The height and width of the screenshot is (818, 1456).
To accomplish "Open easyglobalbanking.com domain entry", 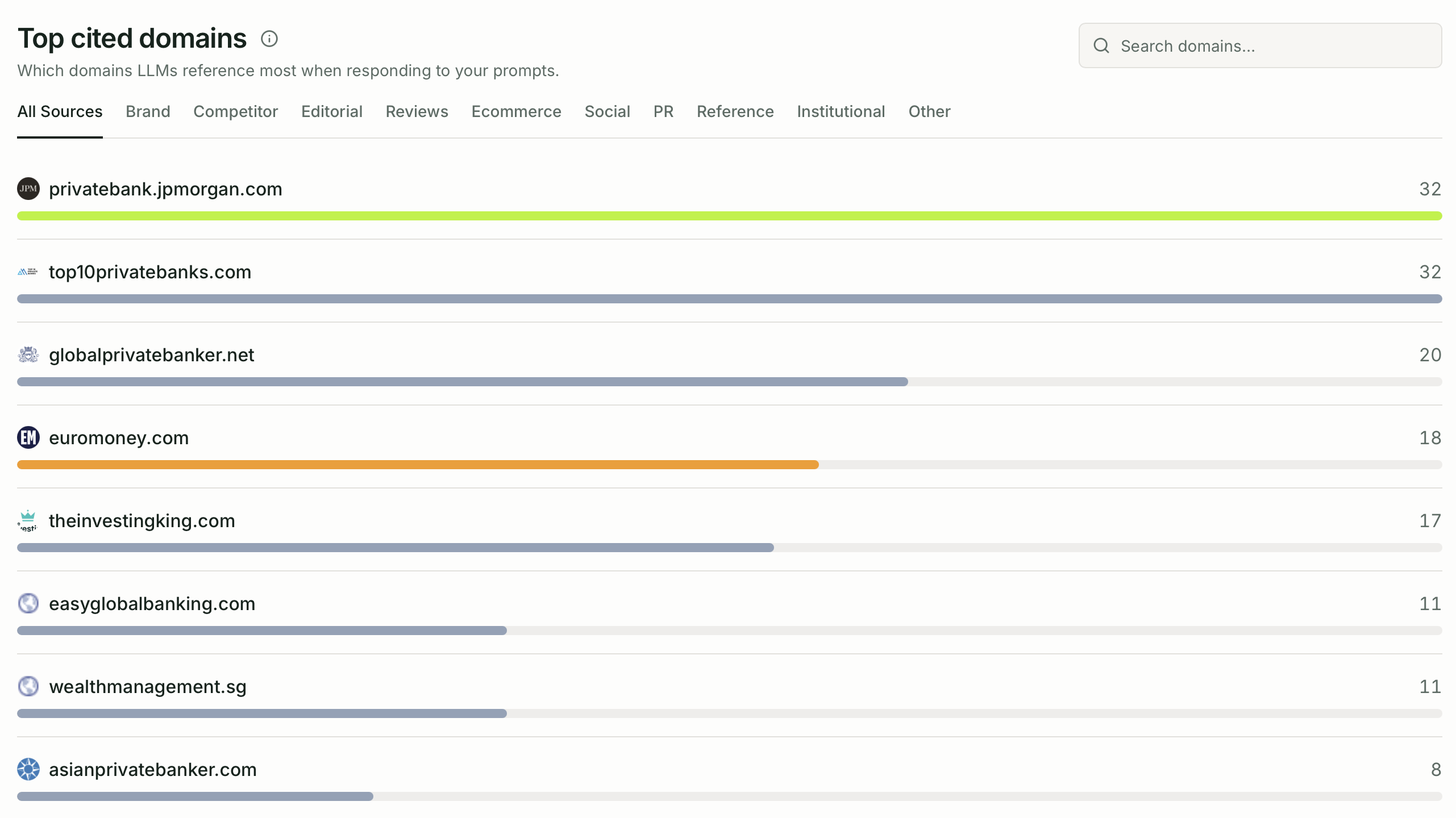I will pos(152,603).
